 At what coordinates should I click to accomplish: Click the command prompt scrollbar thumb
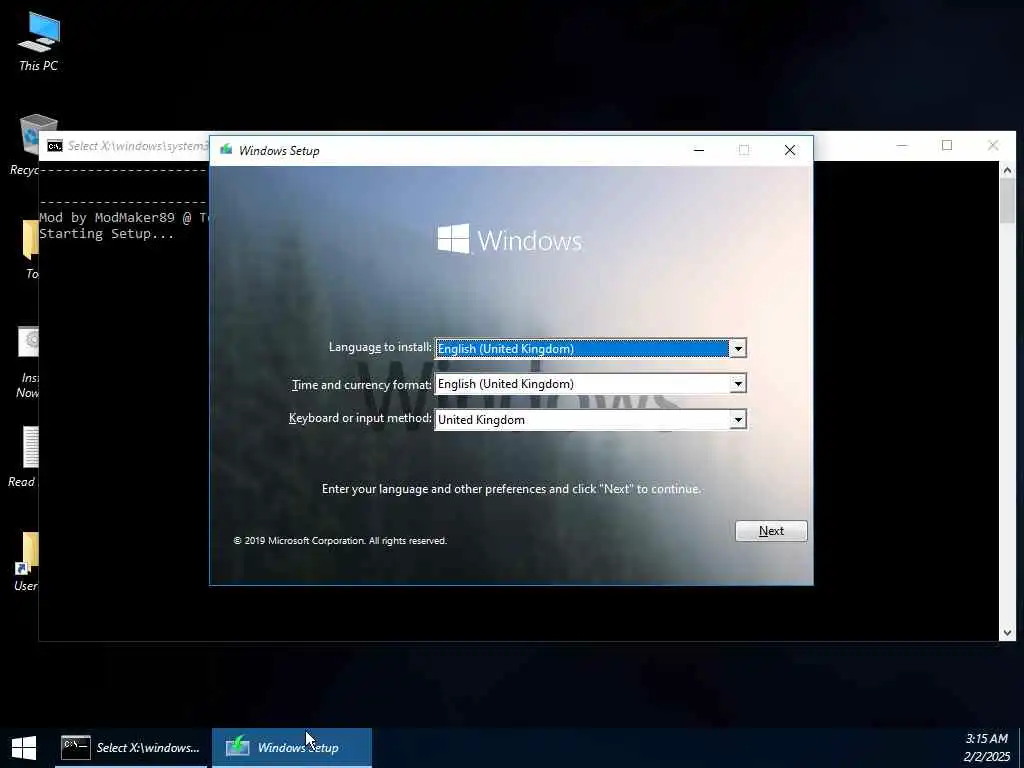(1007, 201)
